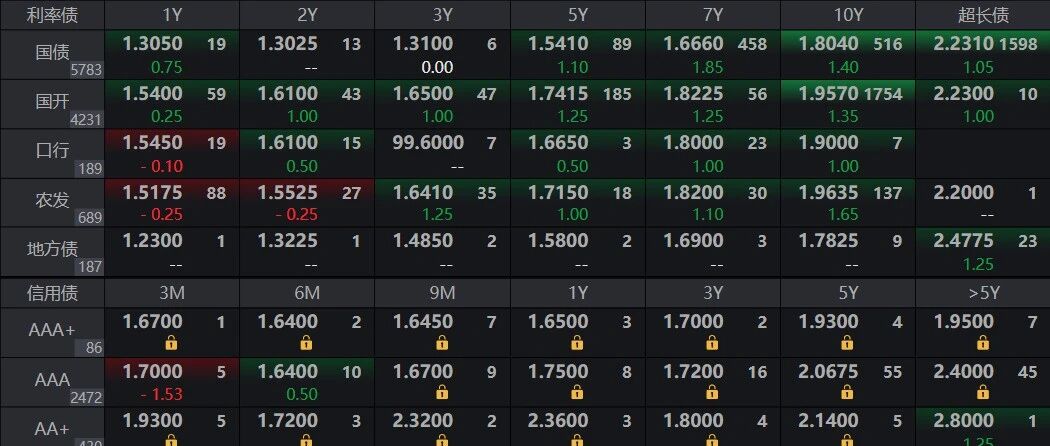Select the 利率债 header tab
The height and width of the screenshot is (446, 1050).
coord(52,15)
